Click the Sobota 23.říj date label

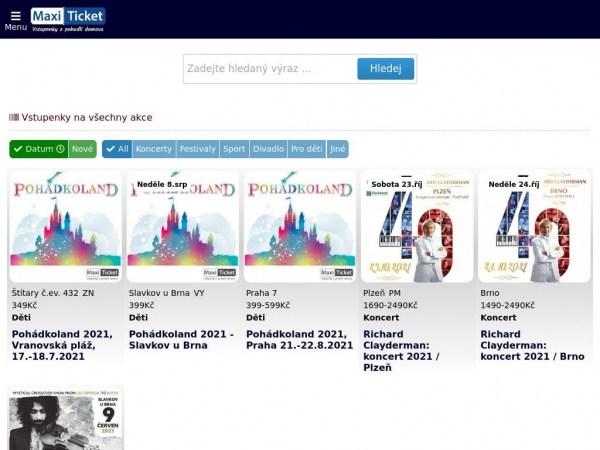pos(396,184)
